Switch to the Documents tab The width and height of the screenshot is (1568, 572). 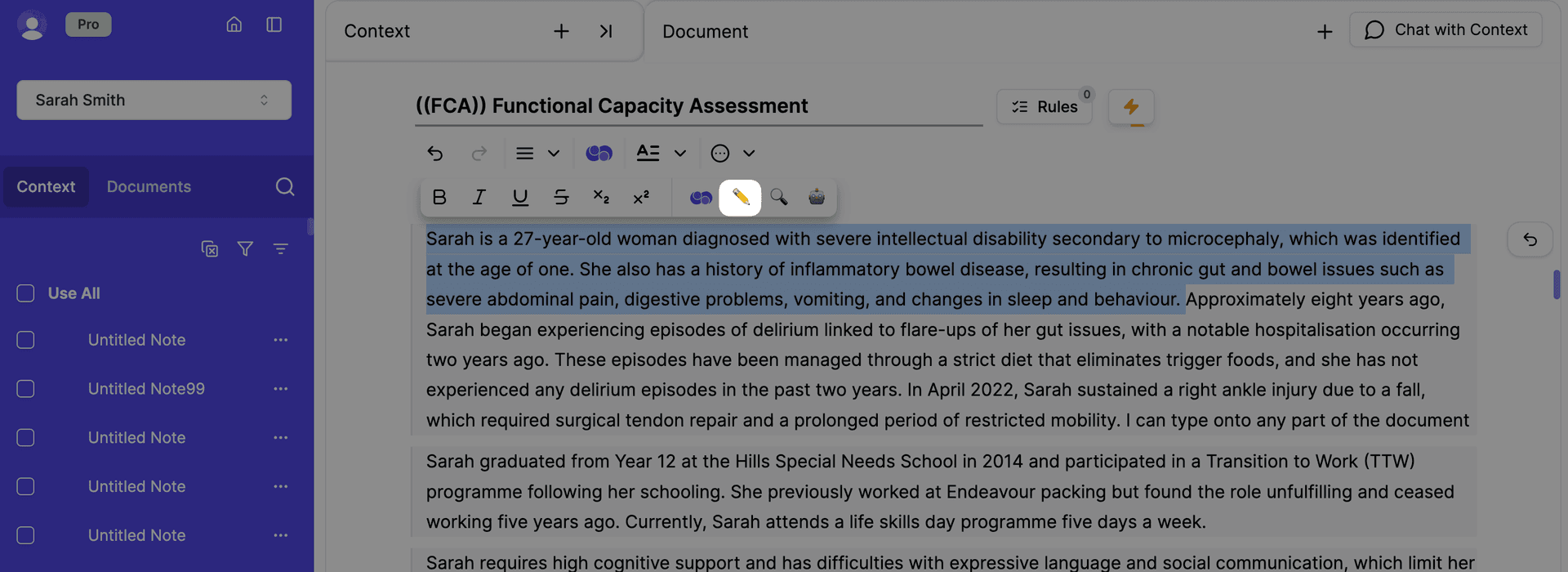[x=149, y=187]
